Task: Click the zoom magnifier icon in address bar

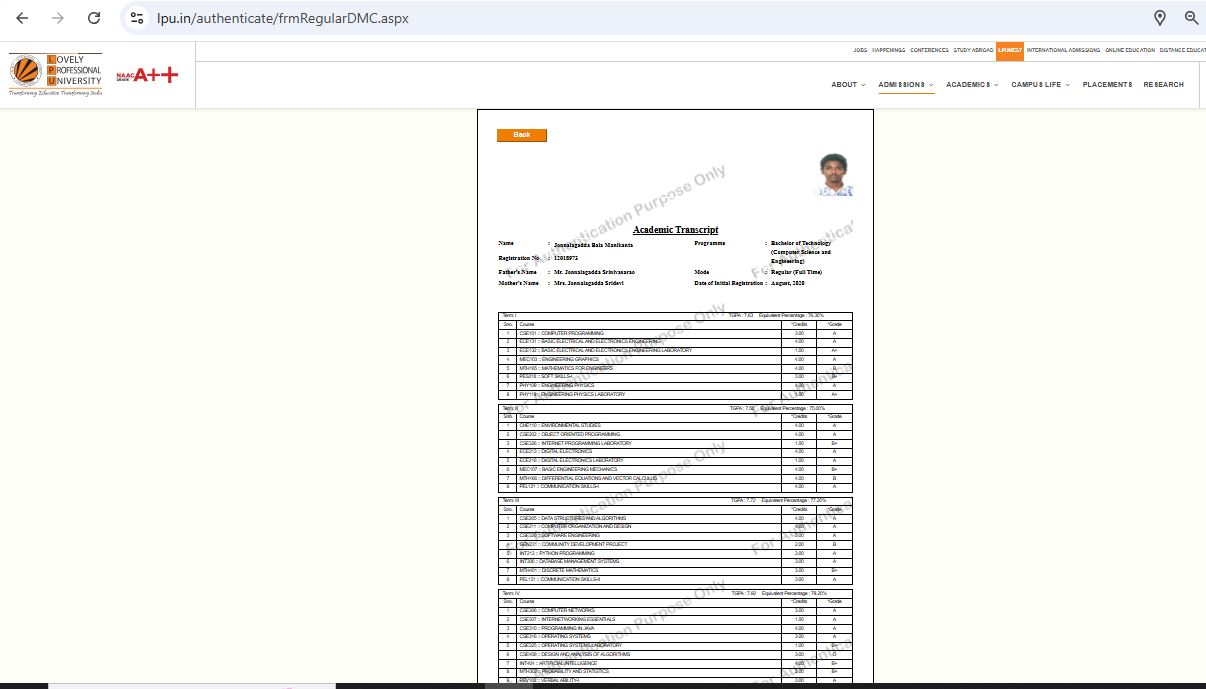Action: coord(1191,18)
